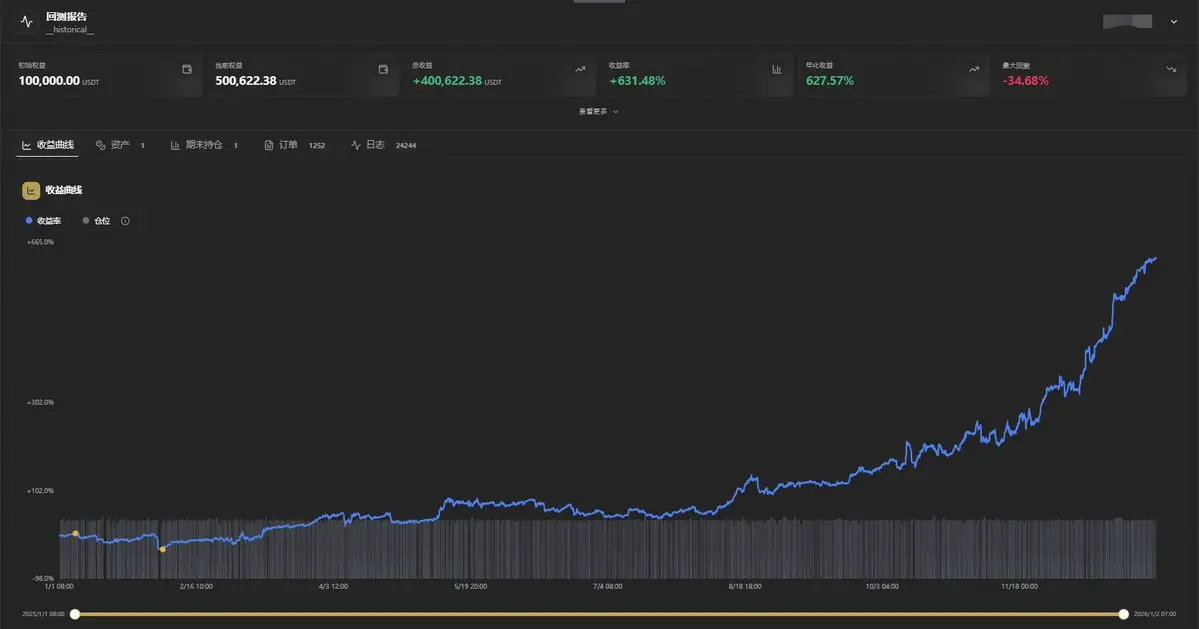Image resolution: width=1199 pixels, height=629 pixels.
Task: Click the info icon next to 仓位 legend
Action: tap(125, 221)
